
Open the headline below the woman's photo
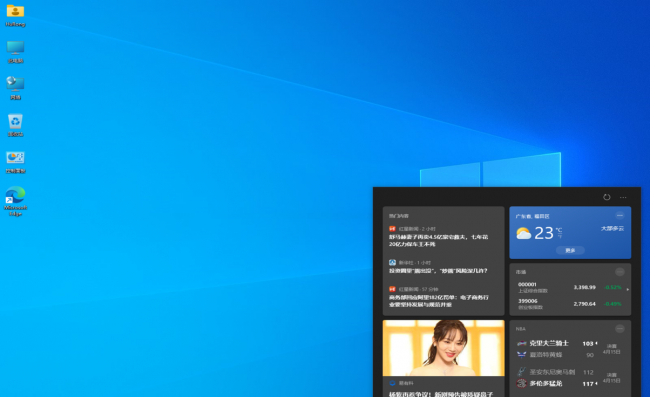(441, 394)
